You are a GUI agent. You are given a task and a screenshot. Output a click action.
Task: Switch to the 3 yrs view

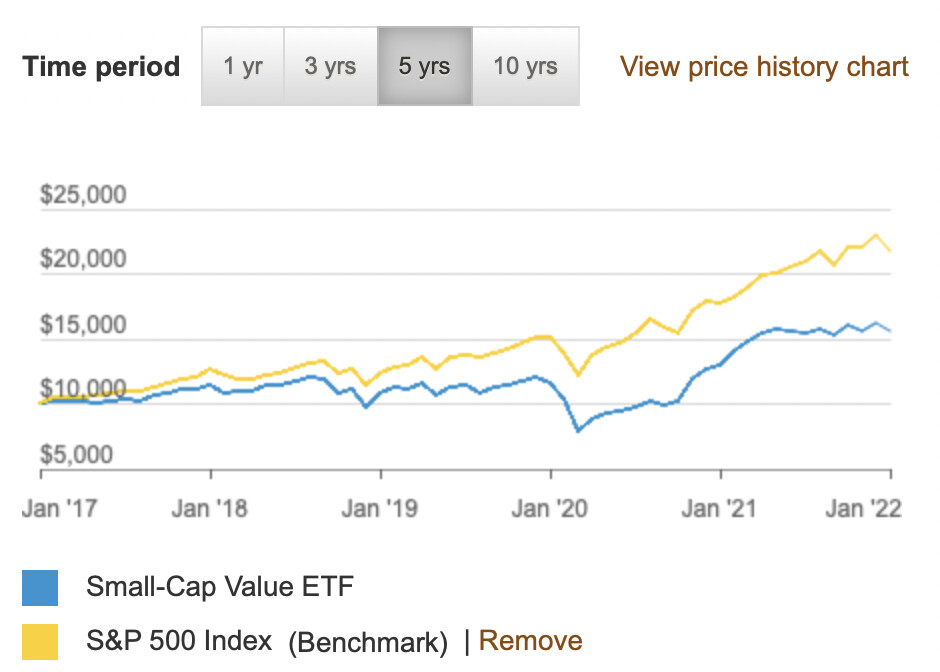330,67
